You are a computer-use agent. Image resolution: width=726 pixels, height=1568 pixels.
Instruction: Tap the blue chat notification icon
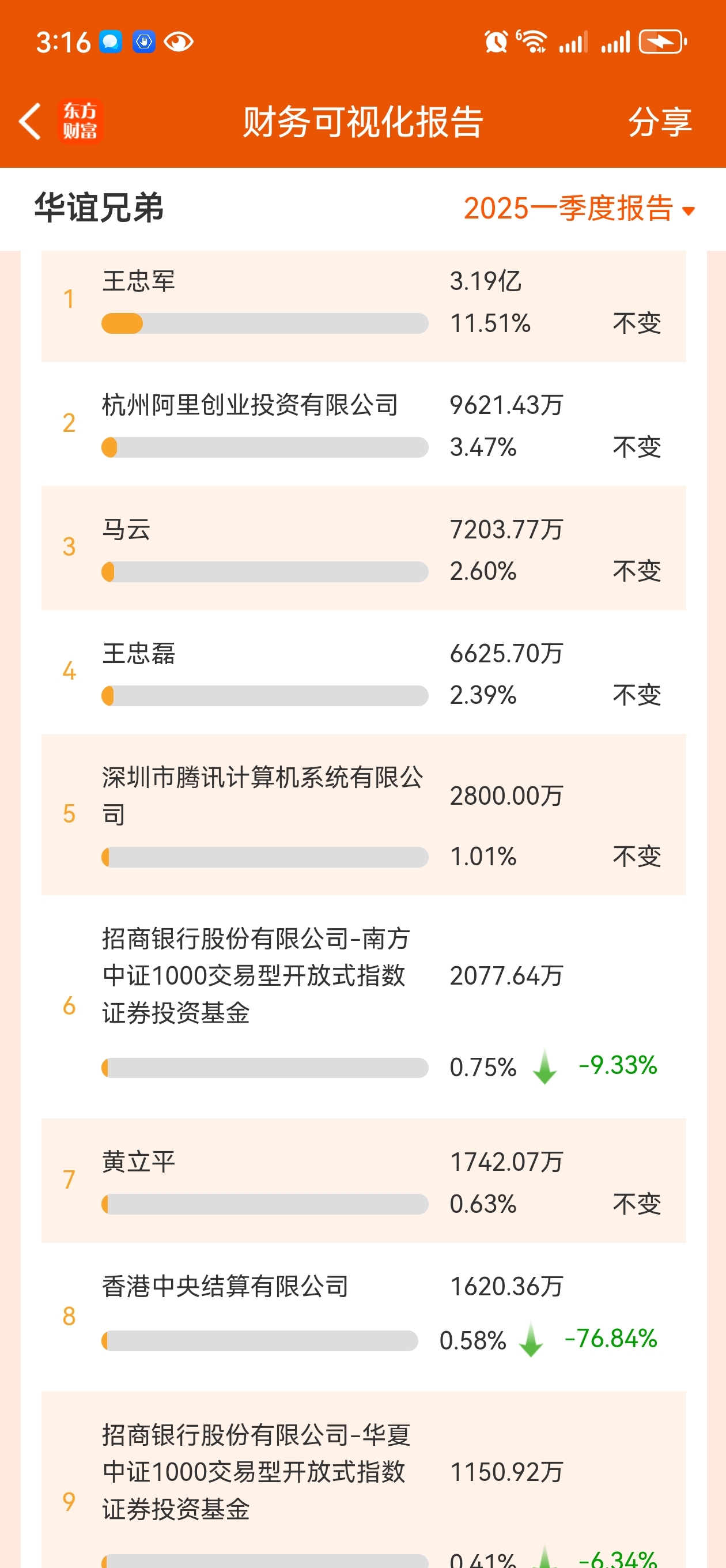(x=111, y=42)
